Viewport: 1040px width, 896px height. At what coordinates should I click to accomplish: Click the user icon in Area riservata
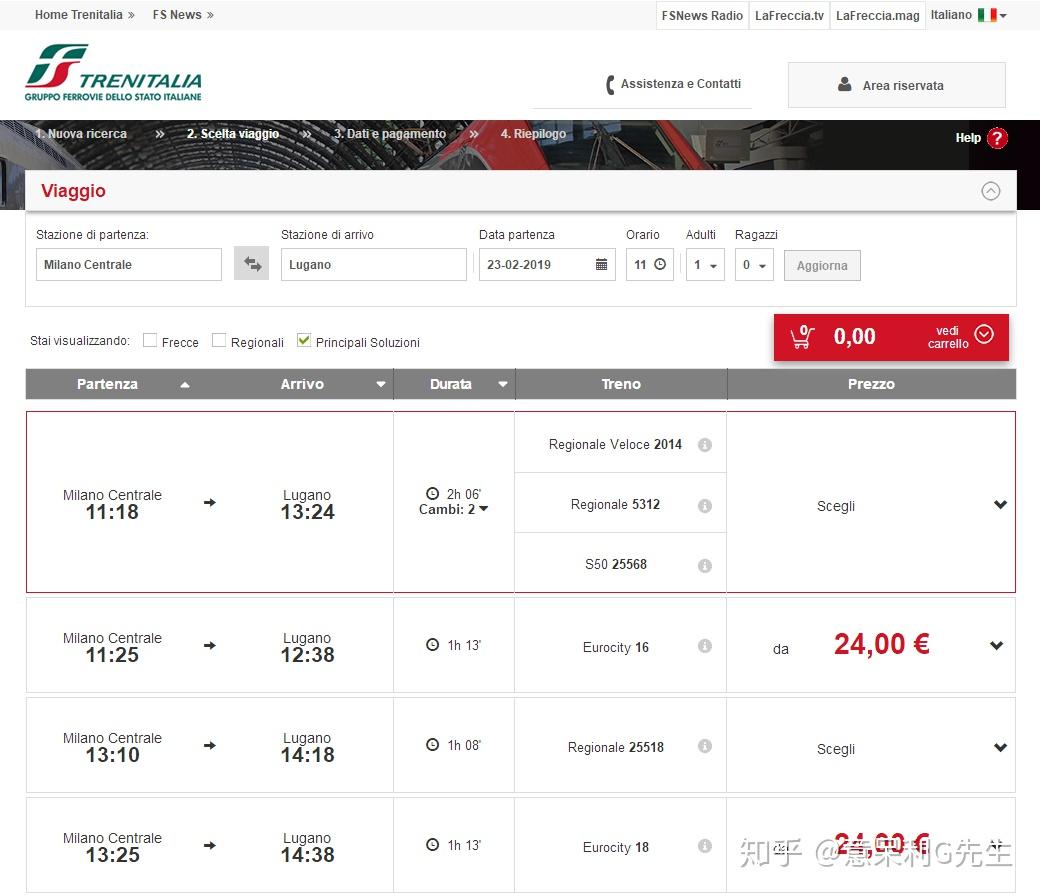pyautogui.click(x=844, y=84)
